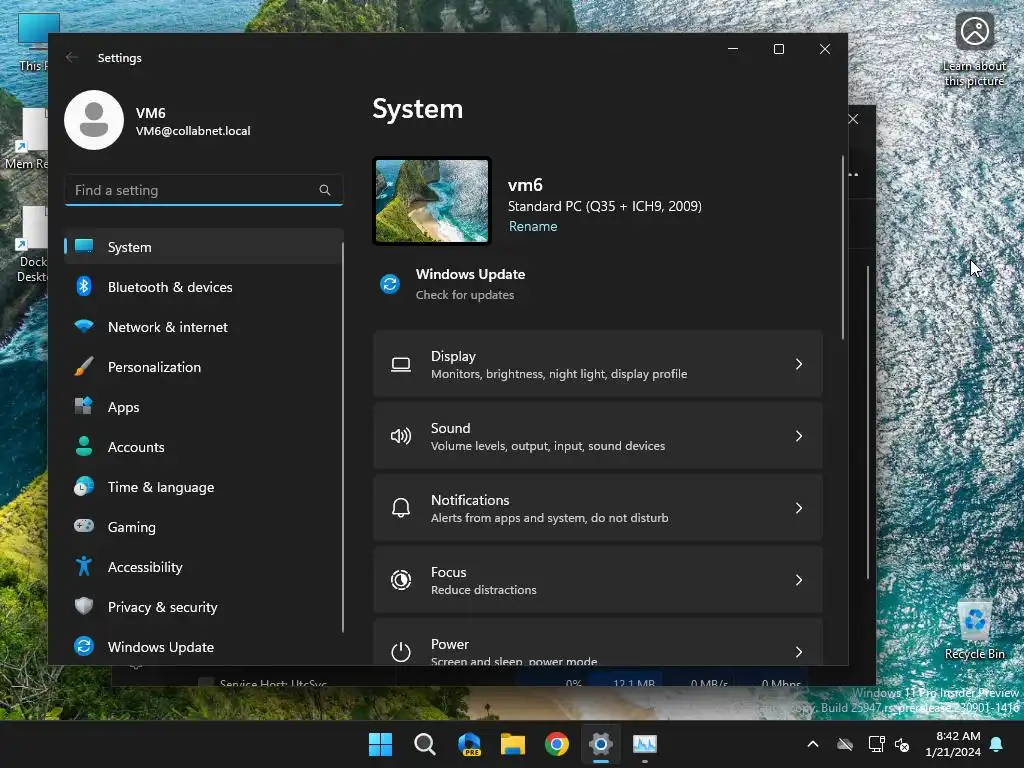This screenshot has height=768, width=1024.
Task: Click the Windows Update refresh icon in main pane
Action: coord(390,284)
